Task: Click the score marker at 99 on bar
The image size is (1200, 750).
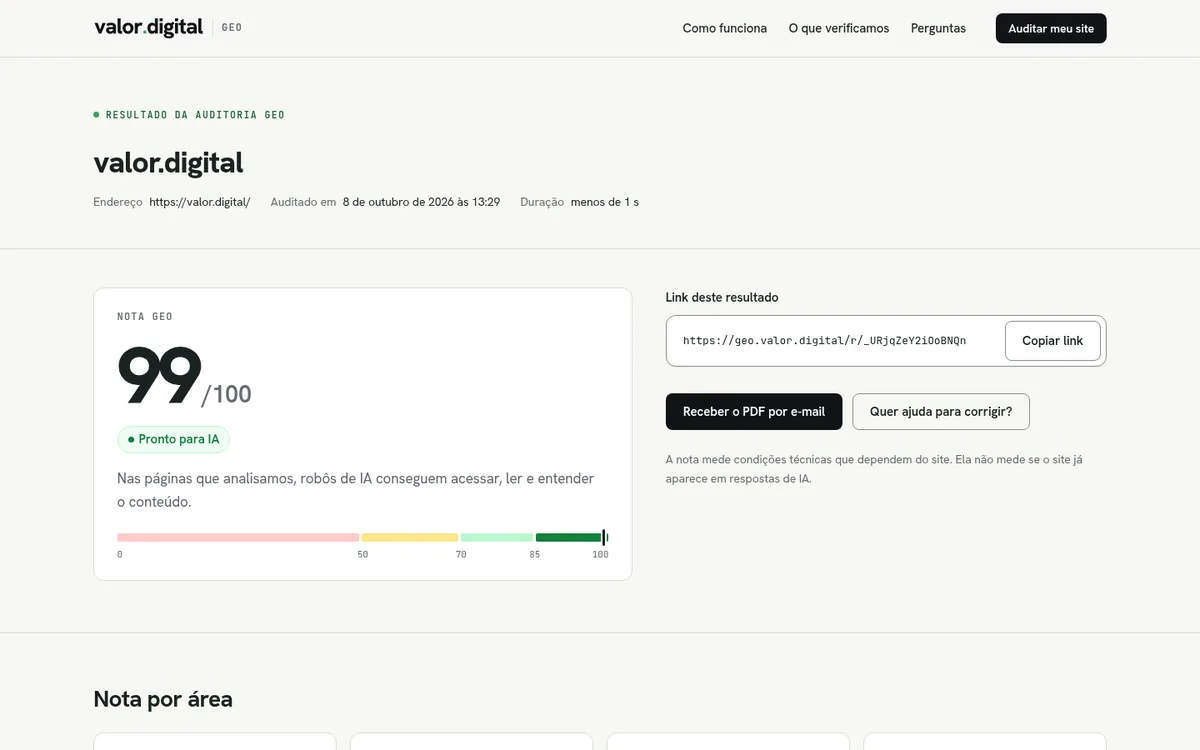Action: pyautogui.click(x=604, y=538)
